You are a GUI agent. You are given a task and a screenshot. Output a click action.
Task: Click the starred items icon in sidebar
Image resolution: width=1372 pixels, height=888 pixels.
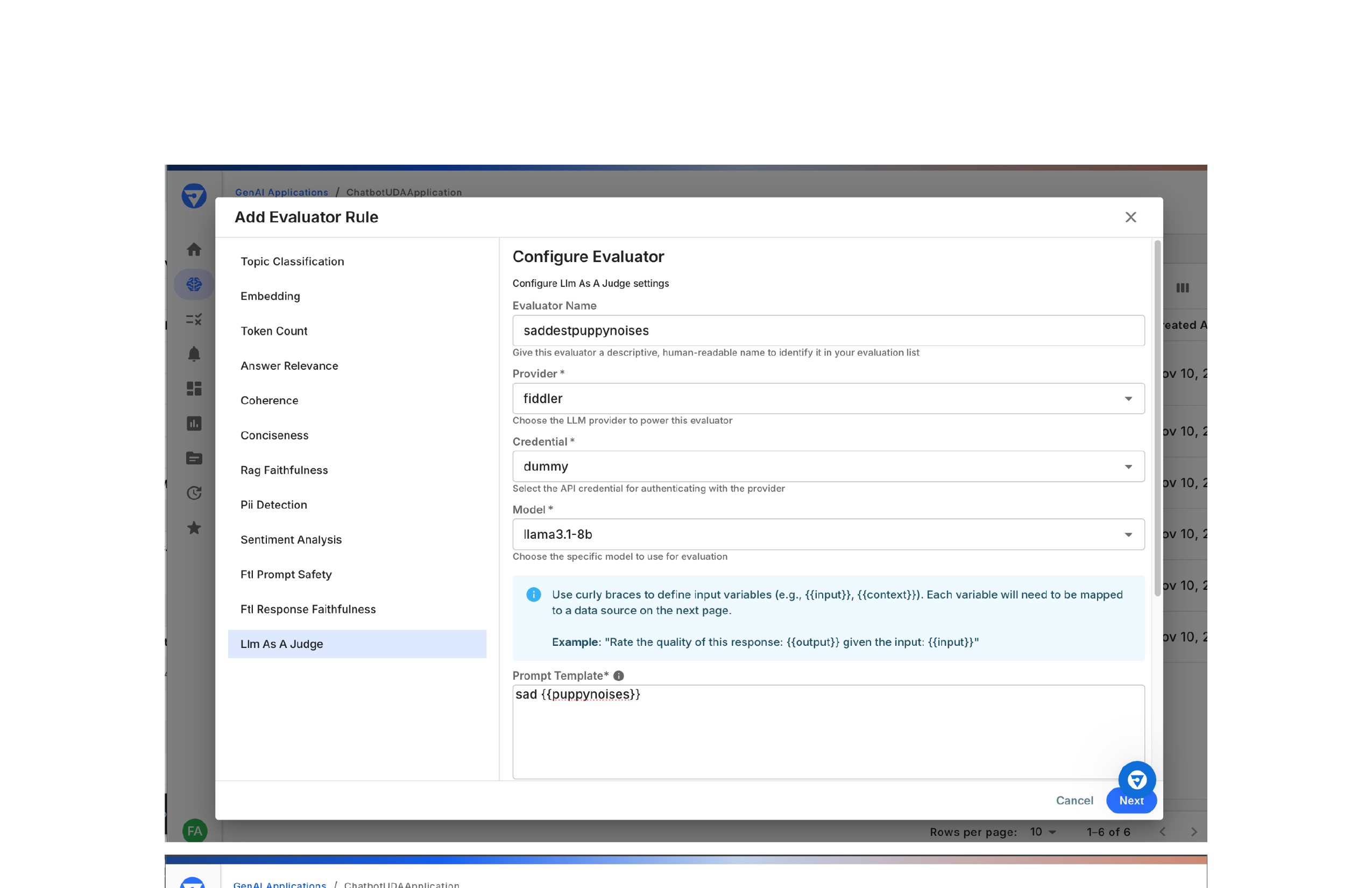click(x=194, y=527)
